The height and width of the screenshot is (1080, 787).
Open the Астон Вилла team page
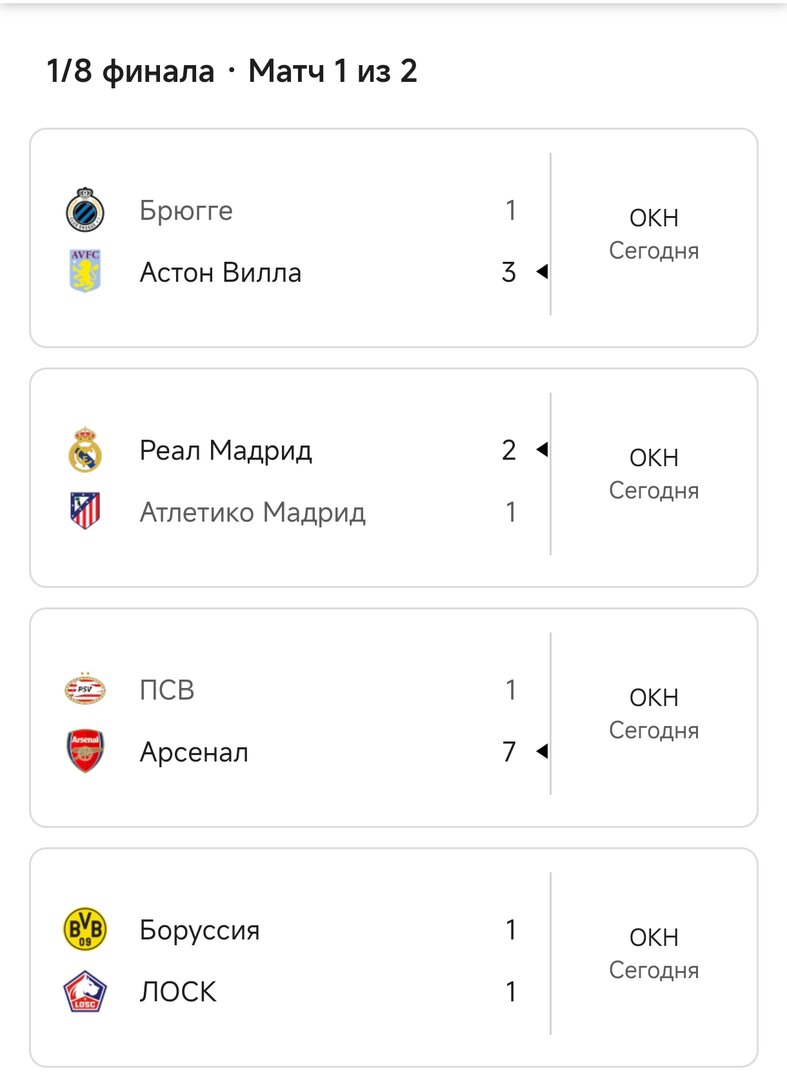pos(220,272)
